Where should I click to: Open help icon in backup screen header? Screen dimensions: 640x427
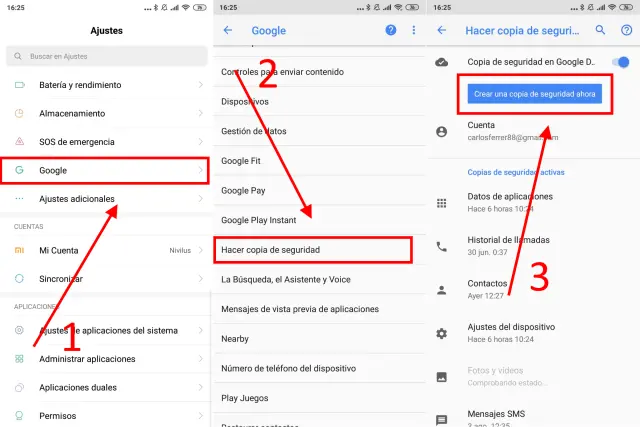click(x=626, y=31)
